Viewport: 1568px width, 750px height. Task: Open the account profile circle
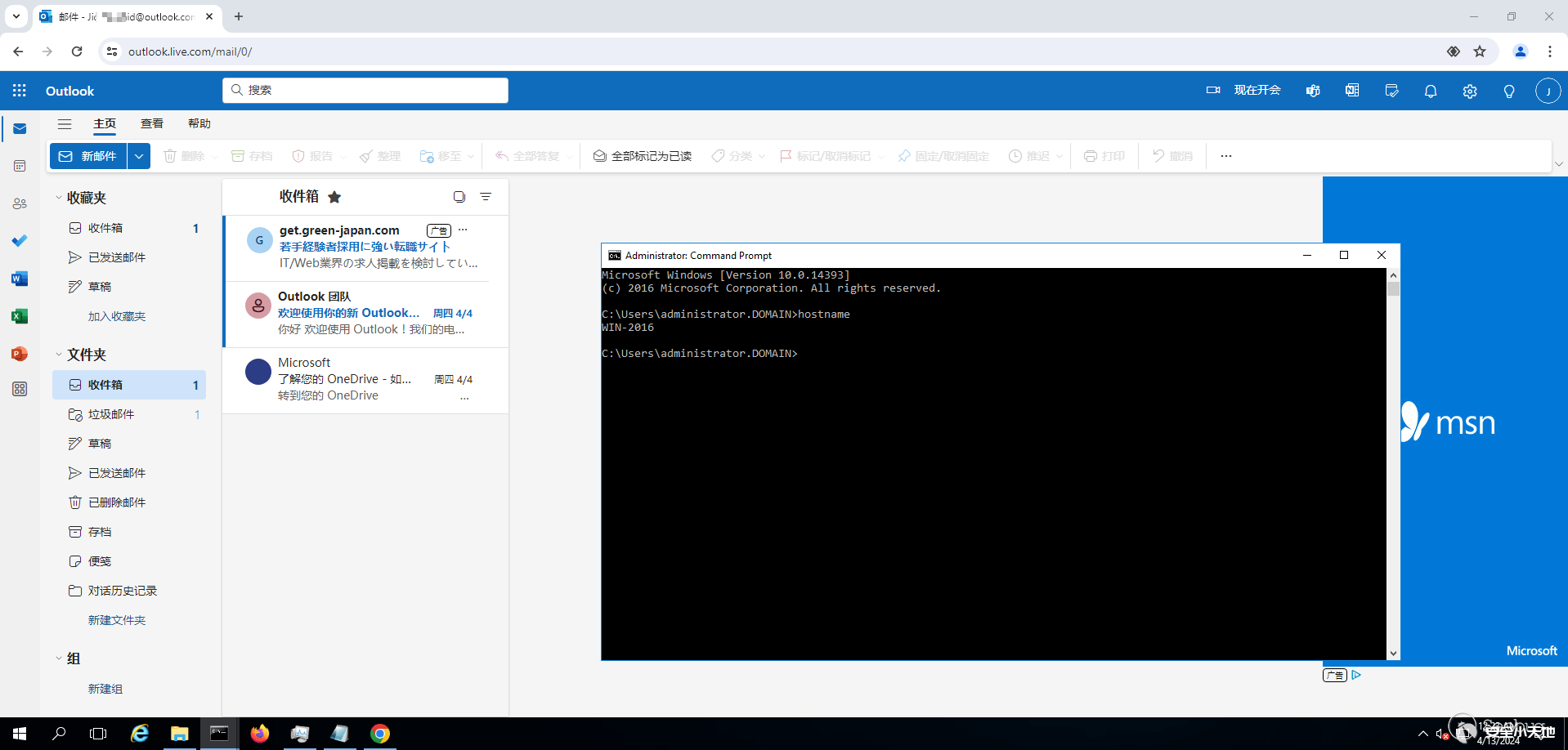(1548, 91)
